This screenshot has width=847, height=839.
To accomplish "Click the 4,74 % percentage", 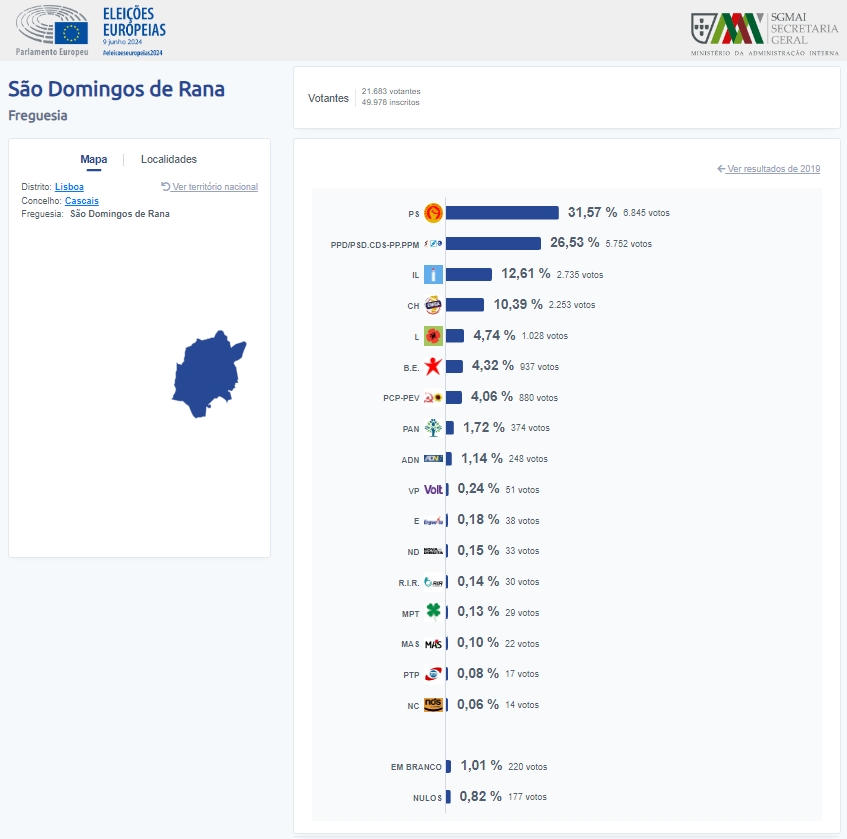I will 494,335.
